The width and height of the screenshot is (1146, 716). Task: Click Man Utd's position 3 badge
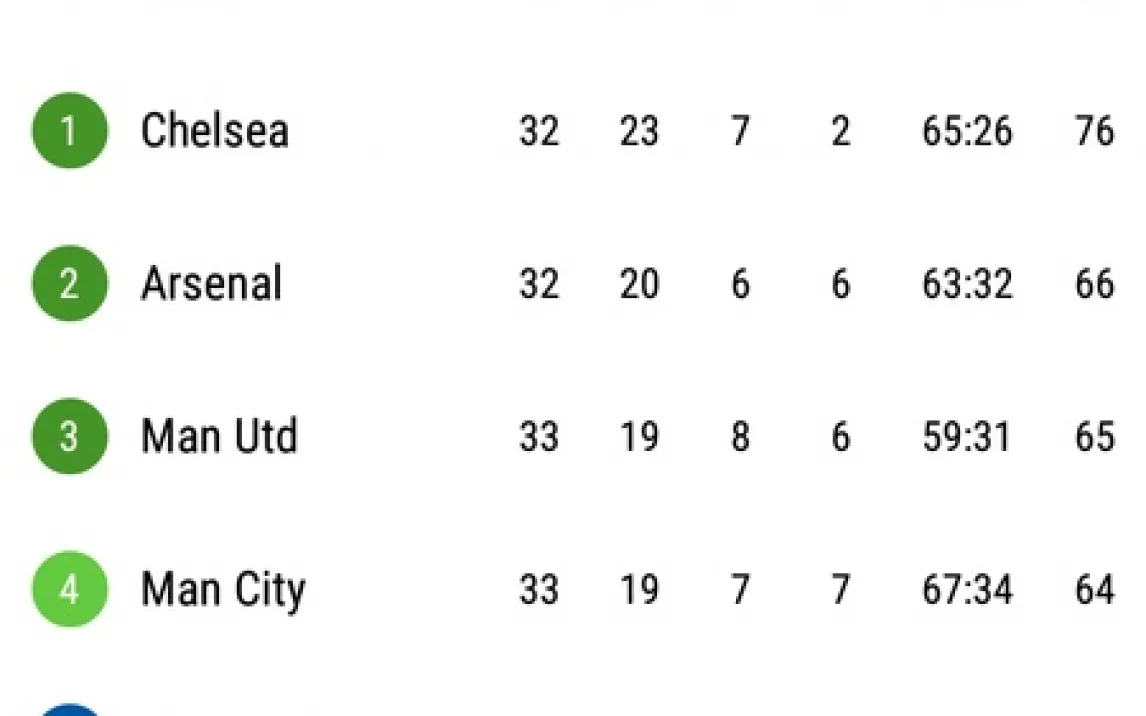click(69, 437)
